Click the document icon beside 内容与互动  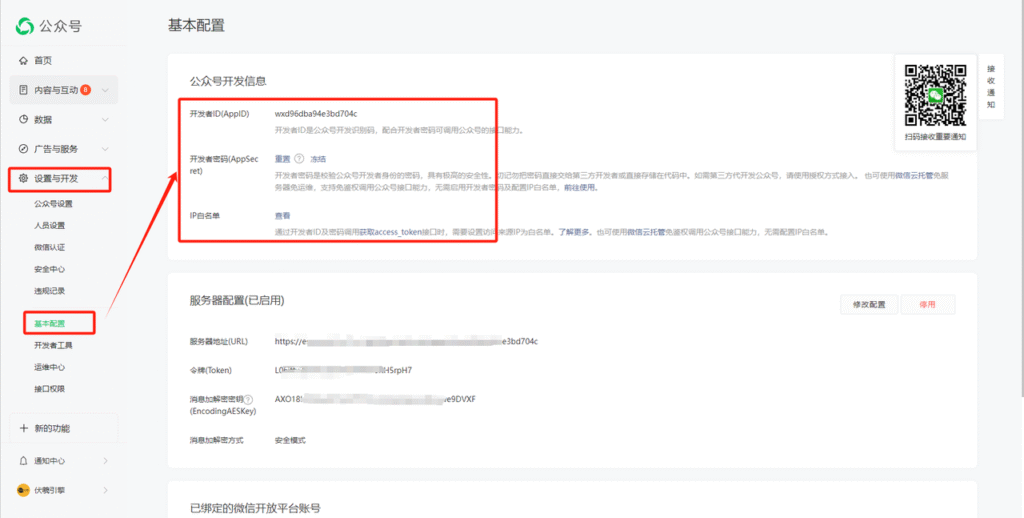(x=24, y=90)
